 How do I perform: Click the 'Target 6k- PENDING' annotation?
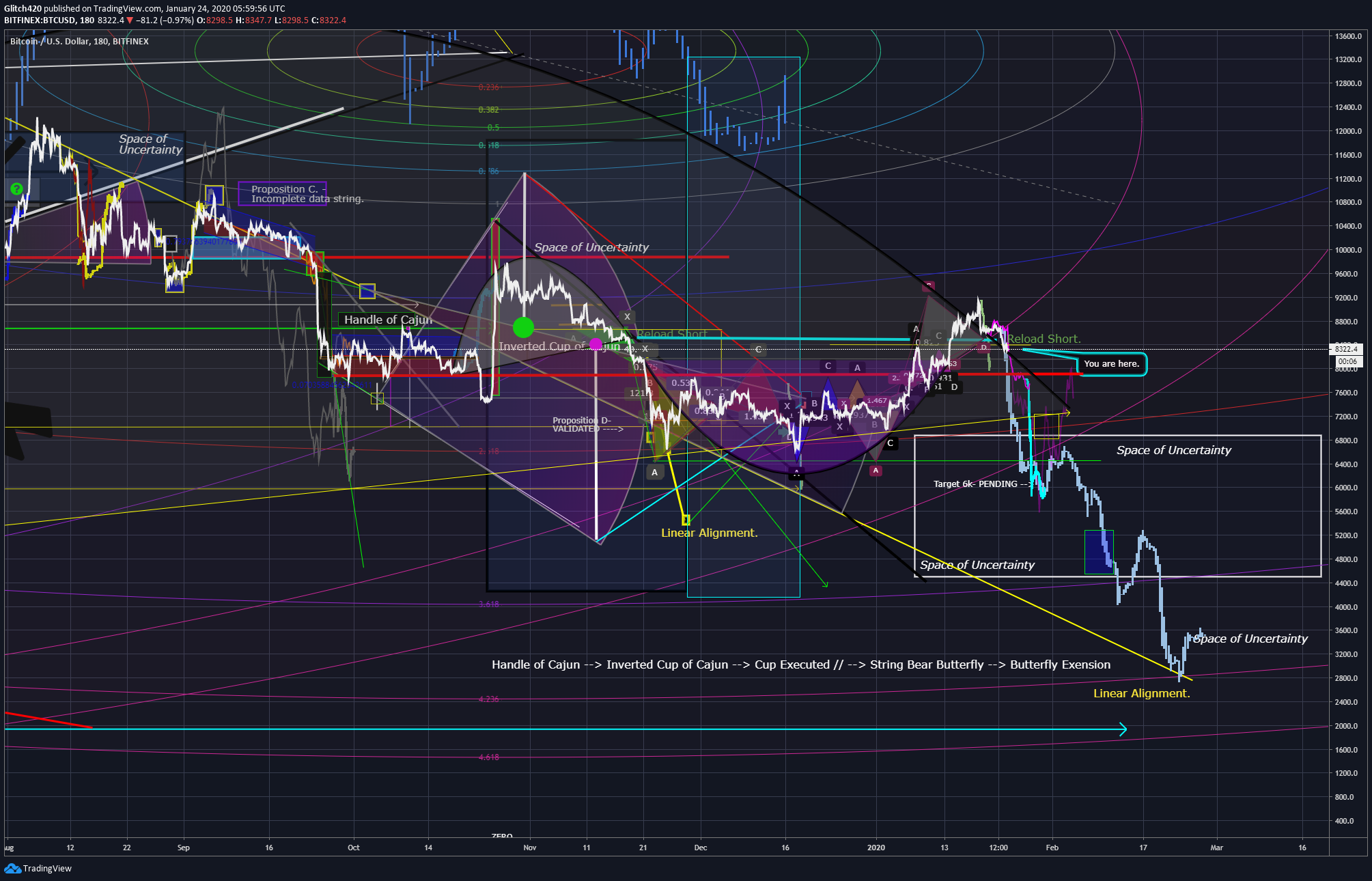[x=982, y=484]
